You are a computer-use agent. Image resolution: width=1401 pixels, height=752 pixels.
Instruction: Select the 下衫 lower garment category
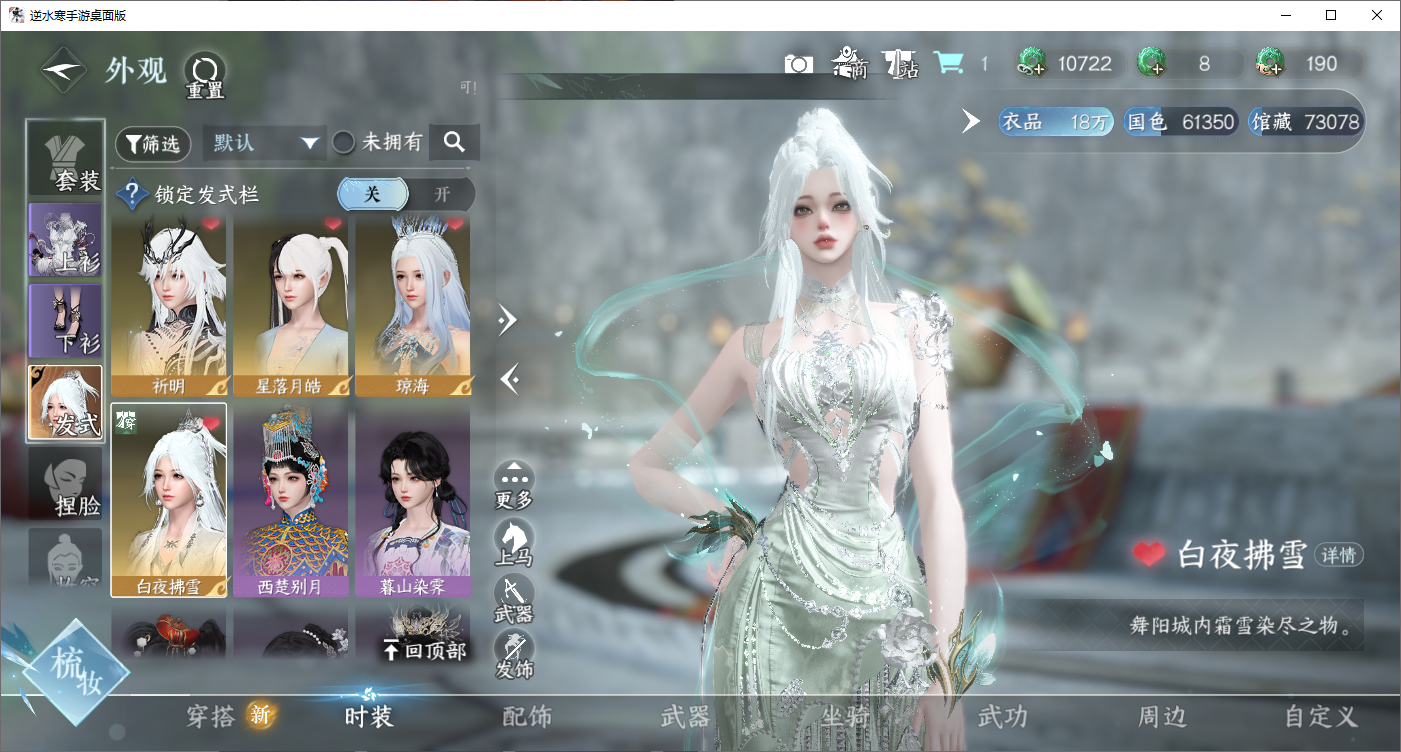[65, 321]
